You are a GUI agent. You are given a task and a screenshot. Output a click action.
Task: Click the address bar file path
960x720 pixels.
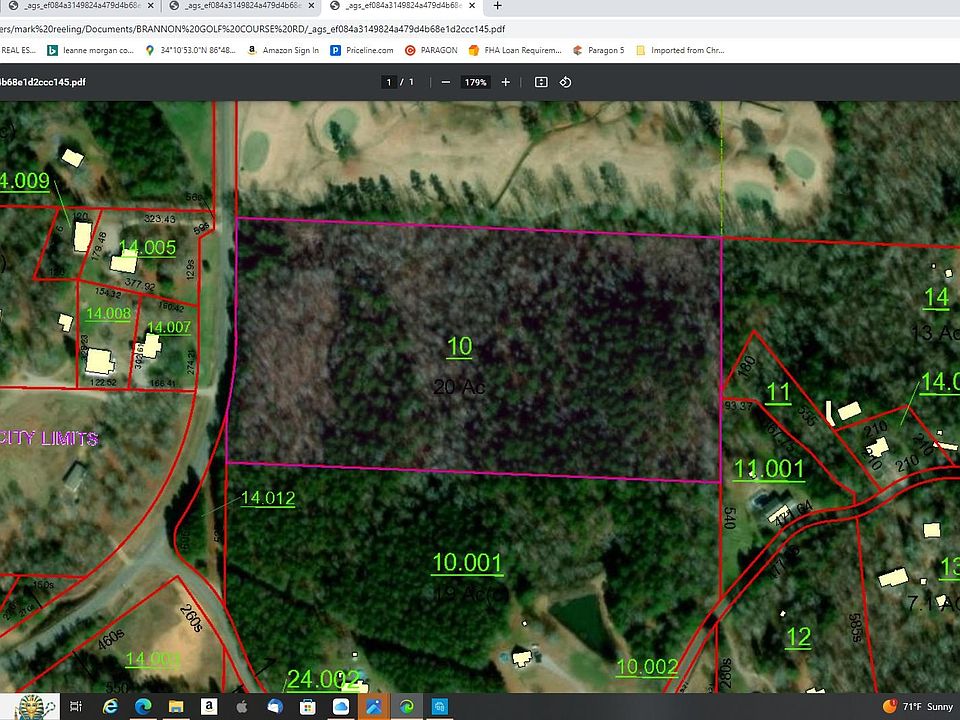252,29
